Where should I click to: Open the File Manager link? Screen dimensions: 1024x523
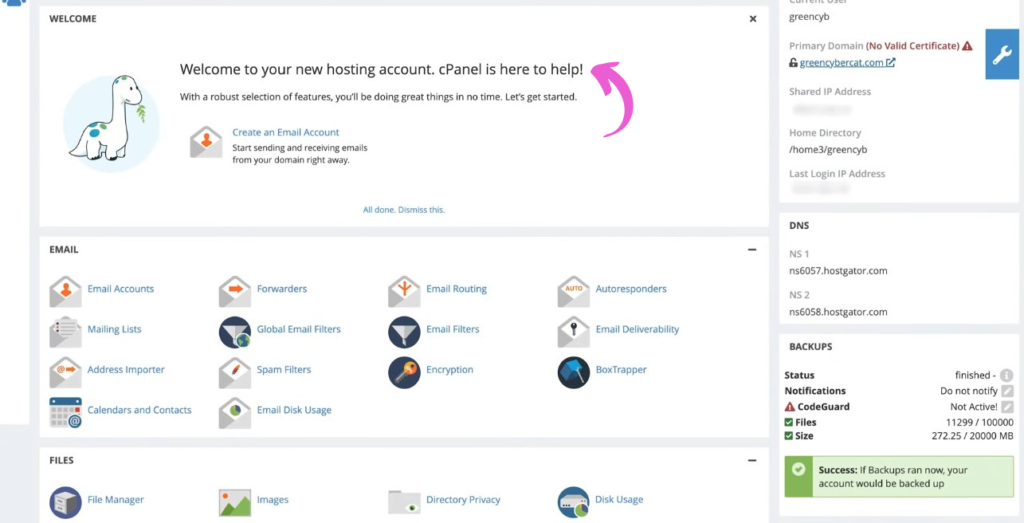coord(116,499)
